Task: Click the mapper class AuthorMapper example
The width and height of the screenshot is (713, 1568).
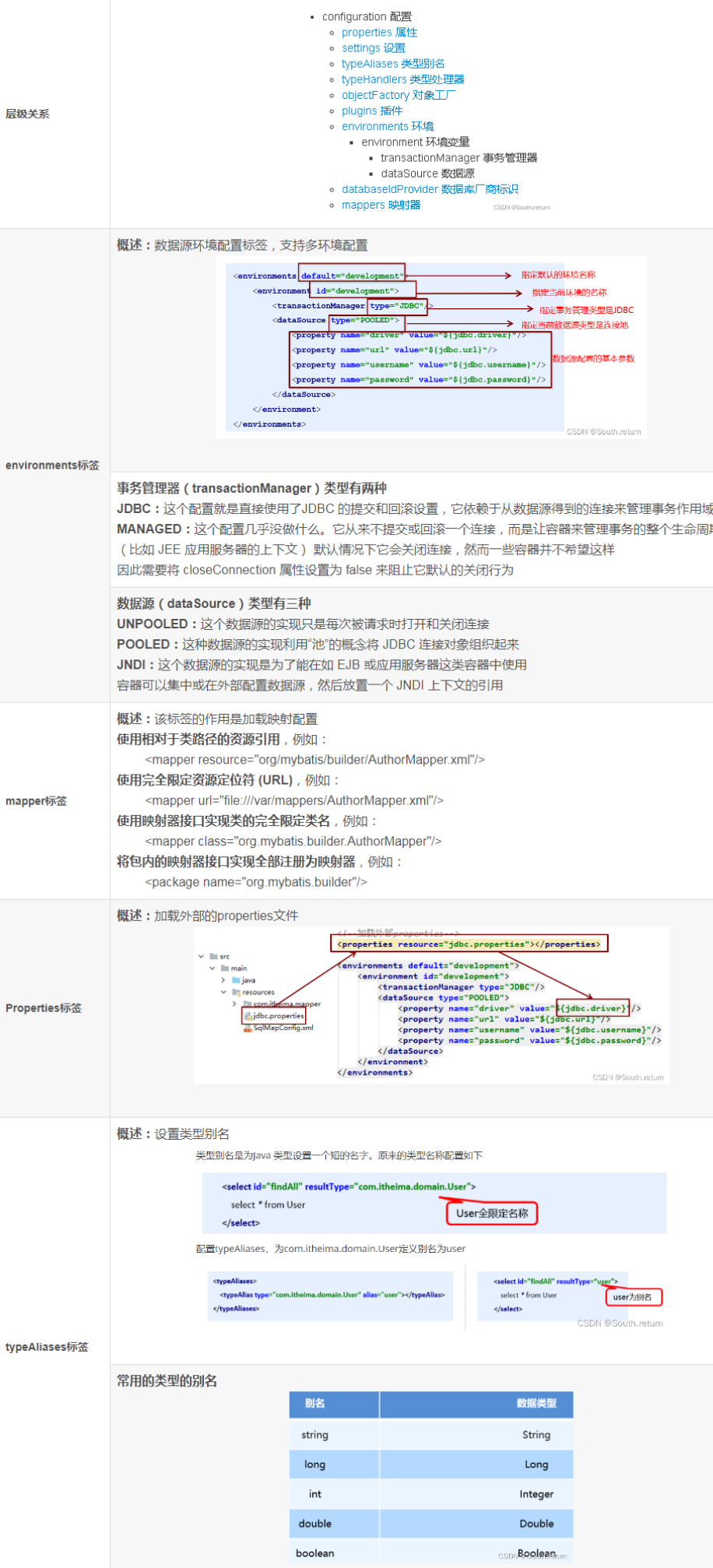Action: pos(293,842)
